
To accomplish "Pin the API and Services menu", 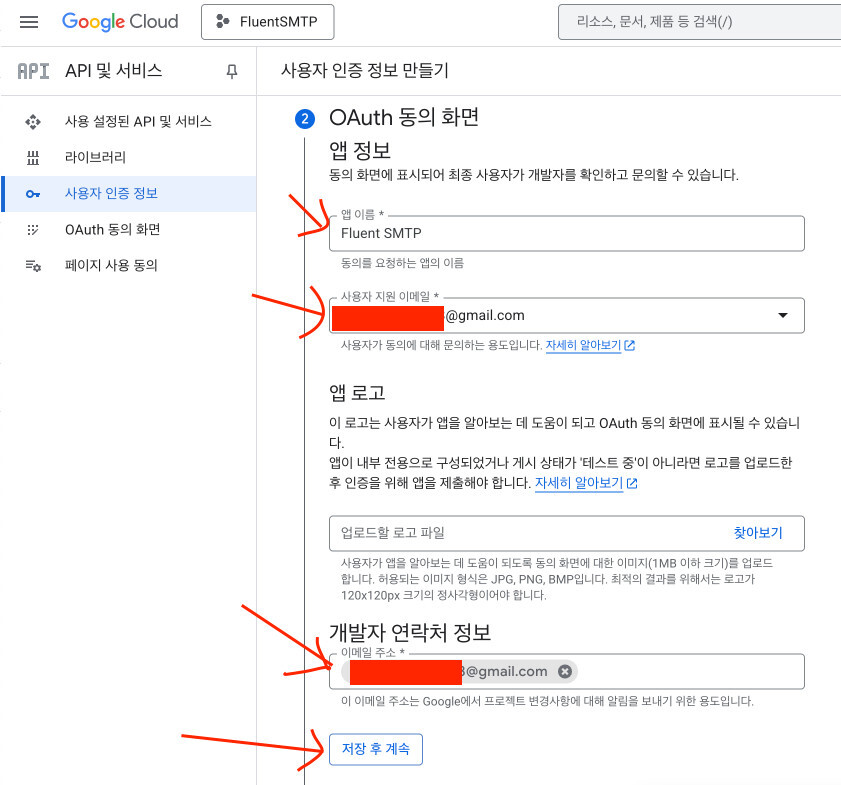I will (232, 71).
